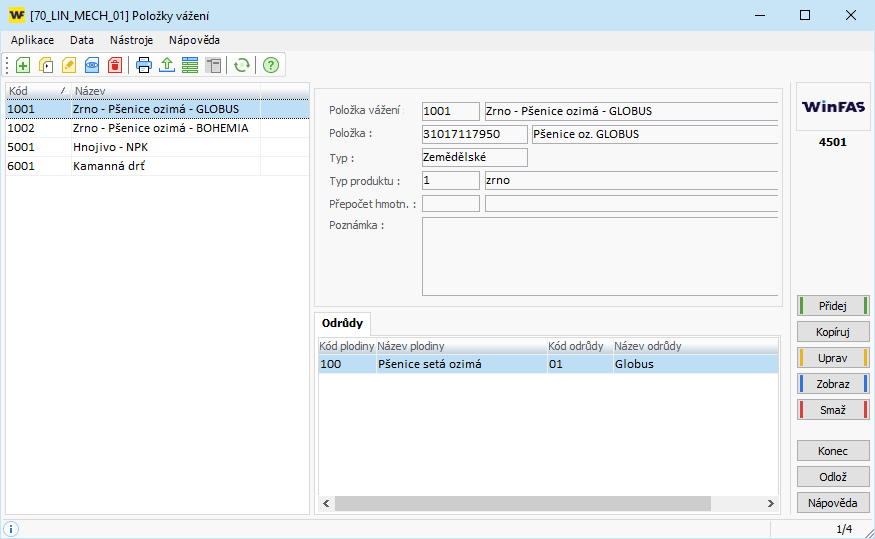Click the right arrow of horizontal scrollbar
The height and width of the screenshot is (539, 875).
tap(771, 503)
